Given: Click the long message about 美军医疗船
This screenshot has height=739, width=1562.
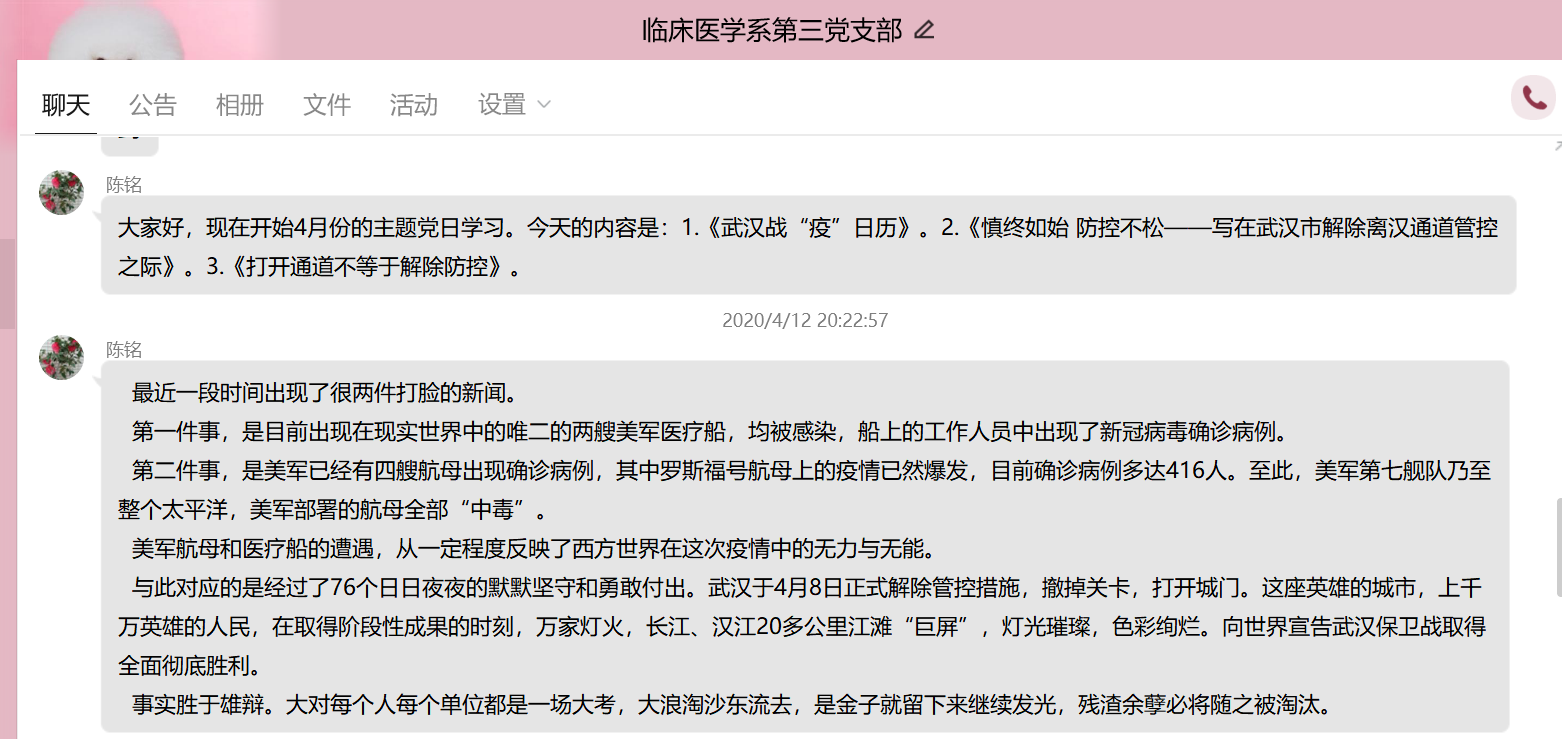Looking at the screenshot, I should pos(804,546).
